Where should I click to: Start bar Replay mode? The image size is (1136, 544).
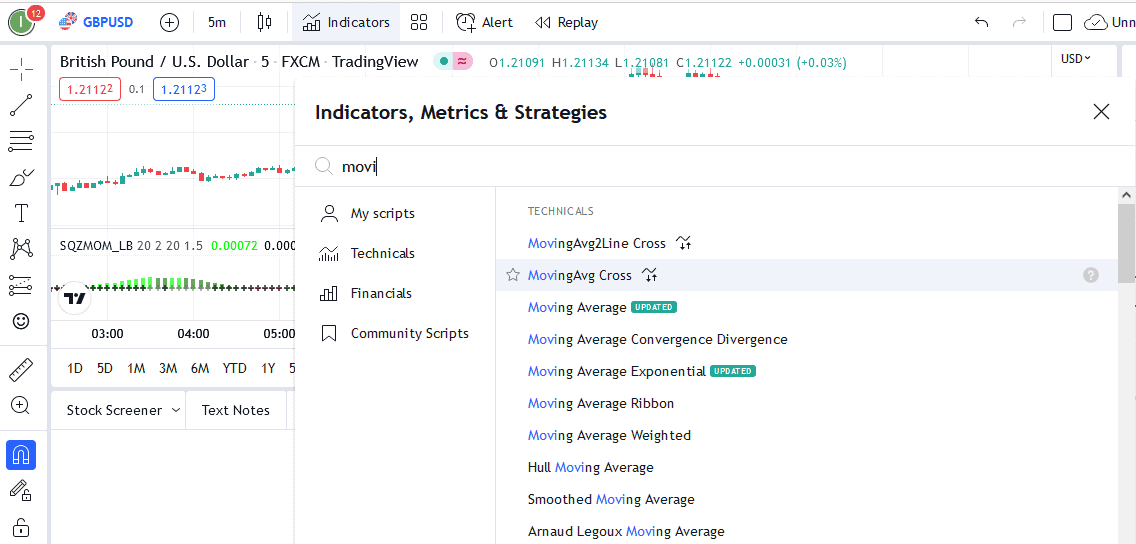coord(566,22)
